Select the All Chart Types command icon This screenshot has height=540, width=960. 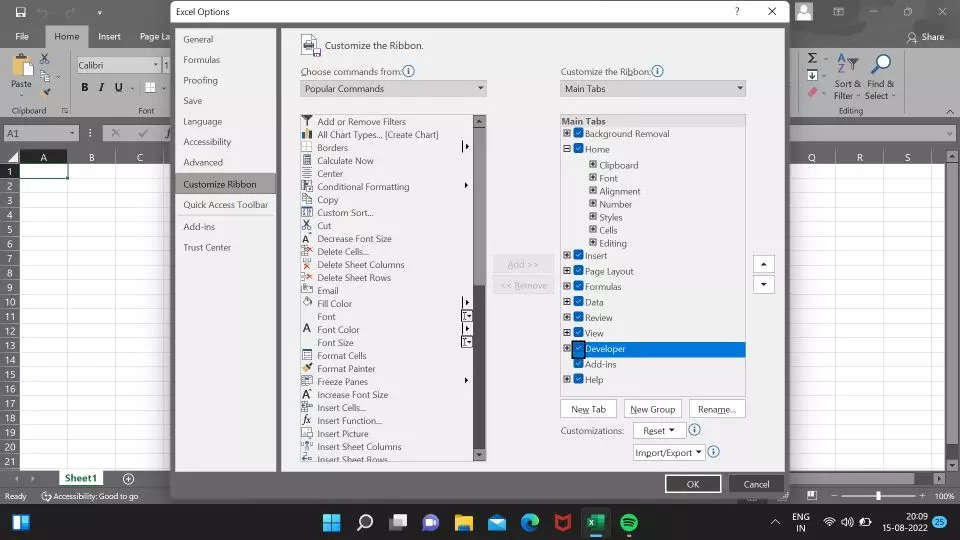307,134
